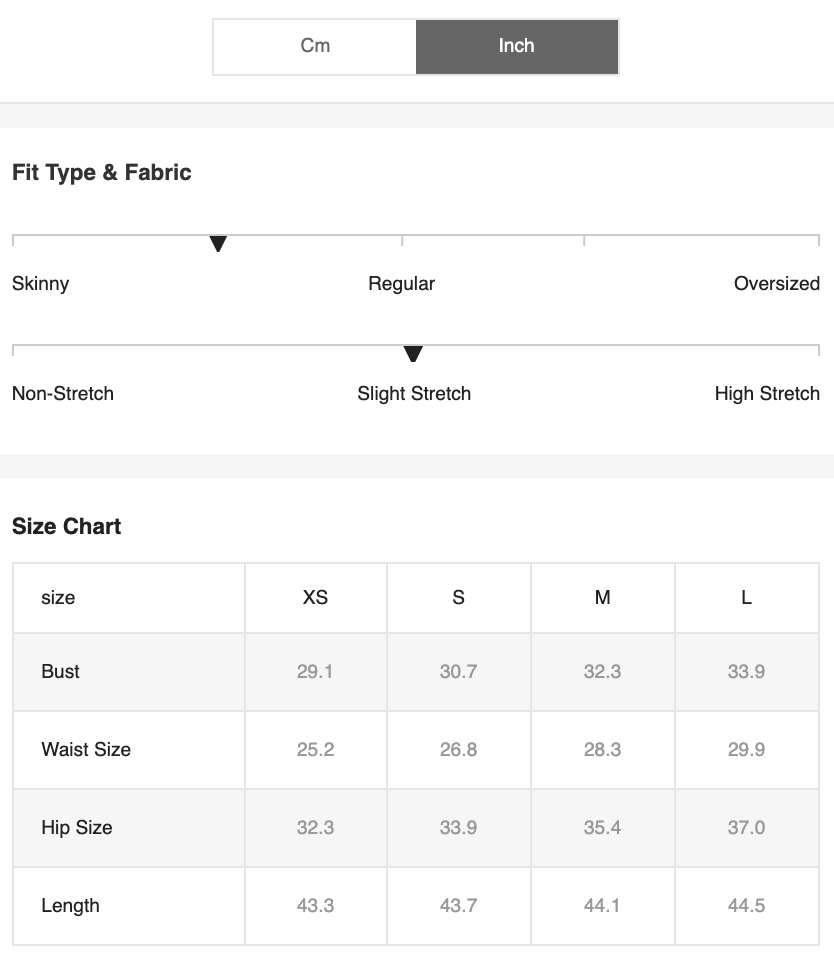Image resolution: width=834 pixels, height=956 pixels.
Task: Click the Oversized fit label
Action: pyautogui.click(x=777, y=284)
